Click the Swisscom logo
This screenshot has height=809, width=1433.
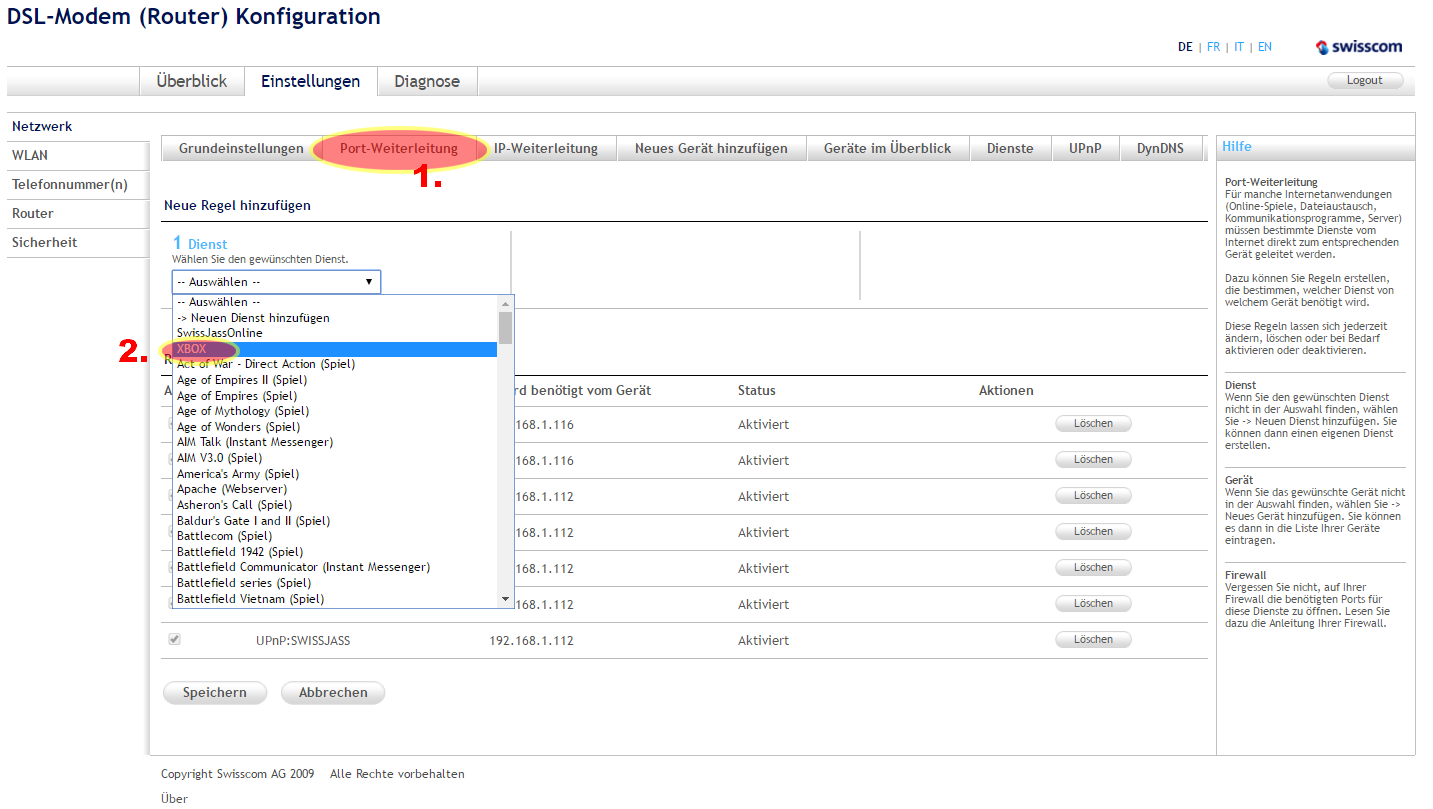tap(1359, 47)
